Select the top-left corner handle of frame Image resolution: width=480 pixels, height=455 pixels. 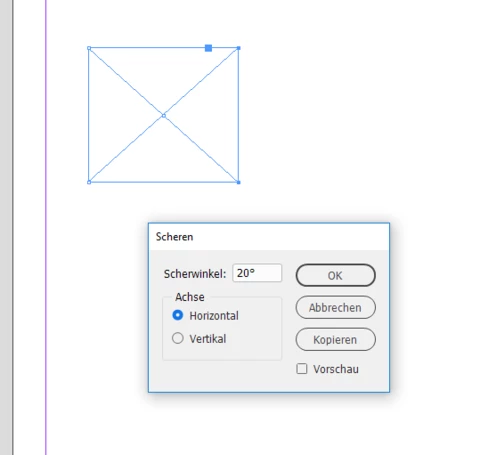[89, 48]
